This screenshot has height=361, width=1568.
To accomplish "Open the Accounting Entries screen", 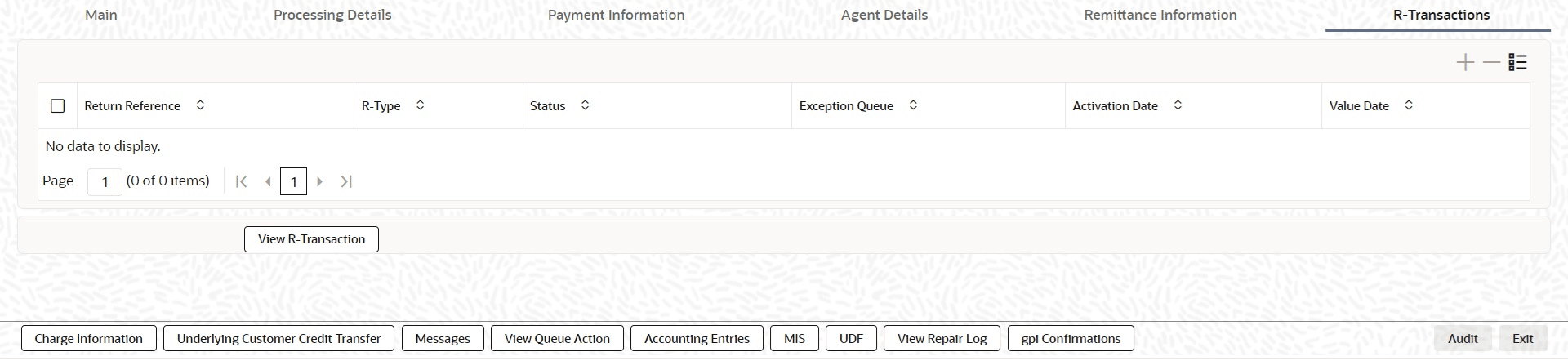I will tap(697, 339).
